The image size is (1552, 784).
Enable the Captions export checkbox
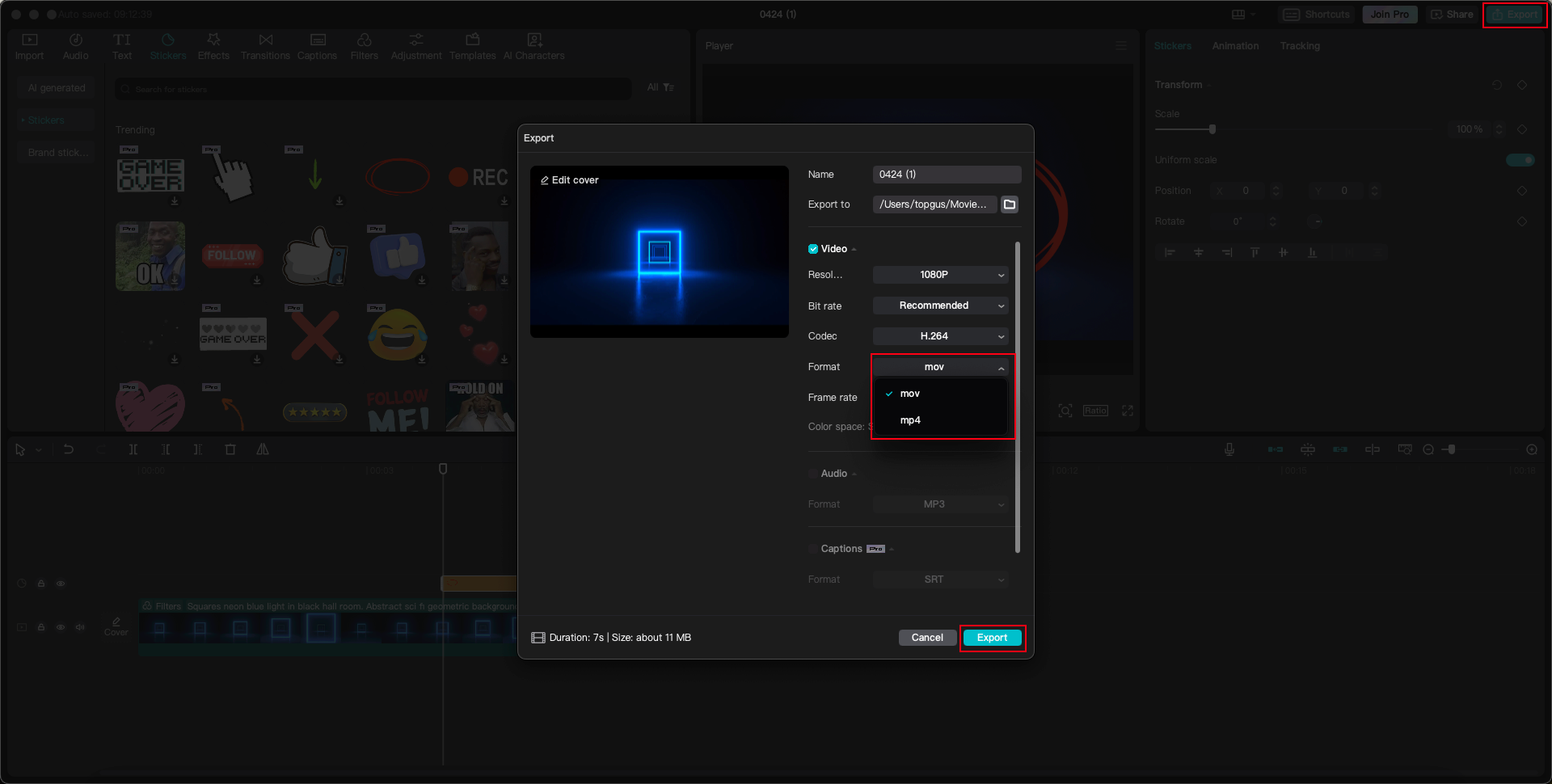tap(813, 549)
